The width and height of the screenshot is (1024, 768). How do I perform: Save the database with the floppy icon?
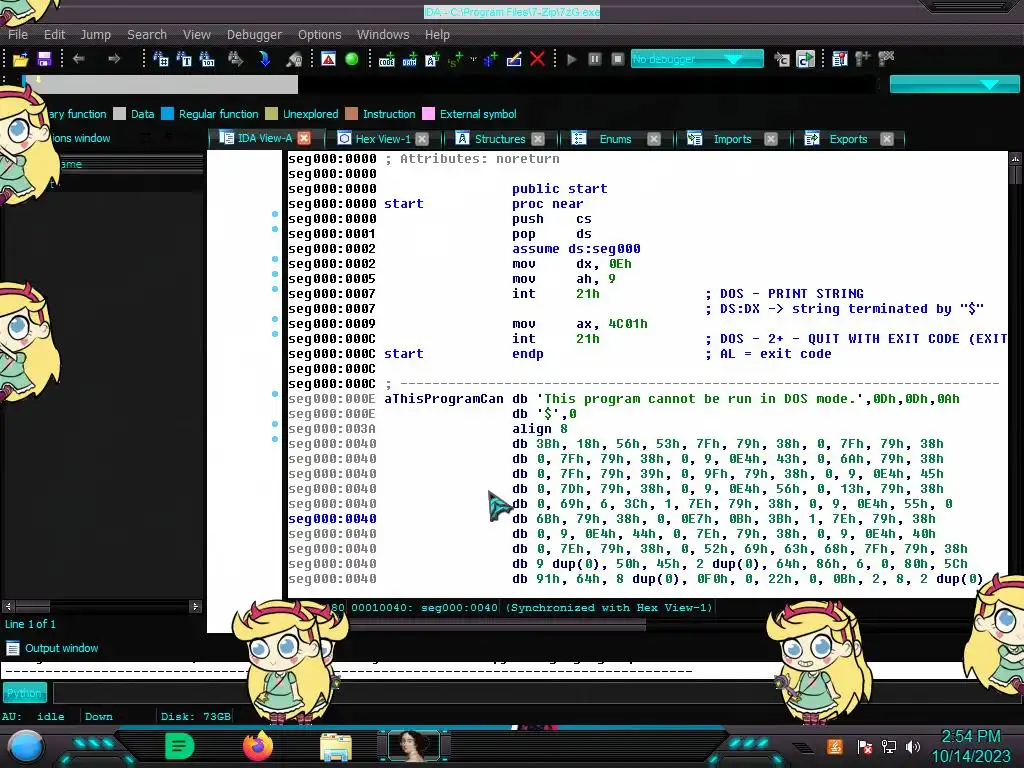click(44, 59)
